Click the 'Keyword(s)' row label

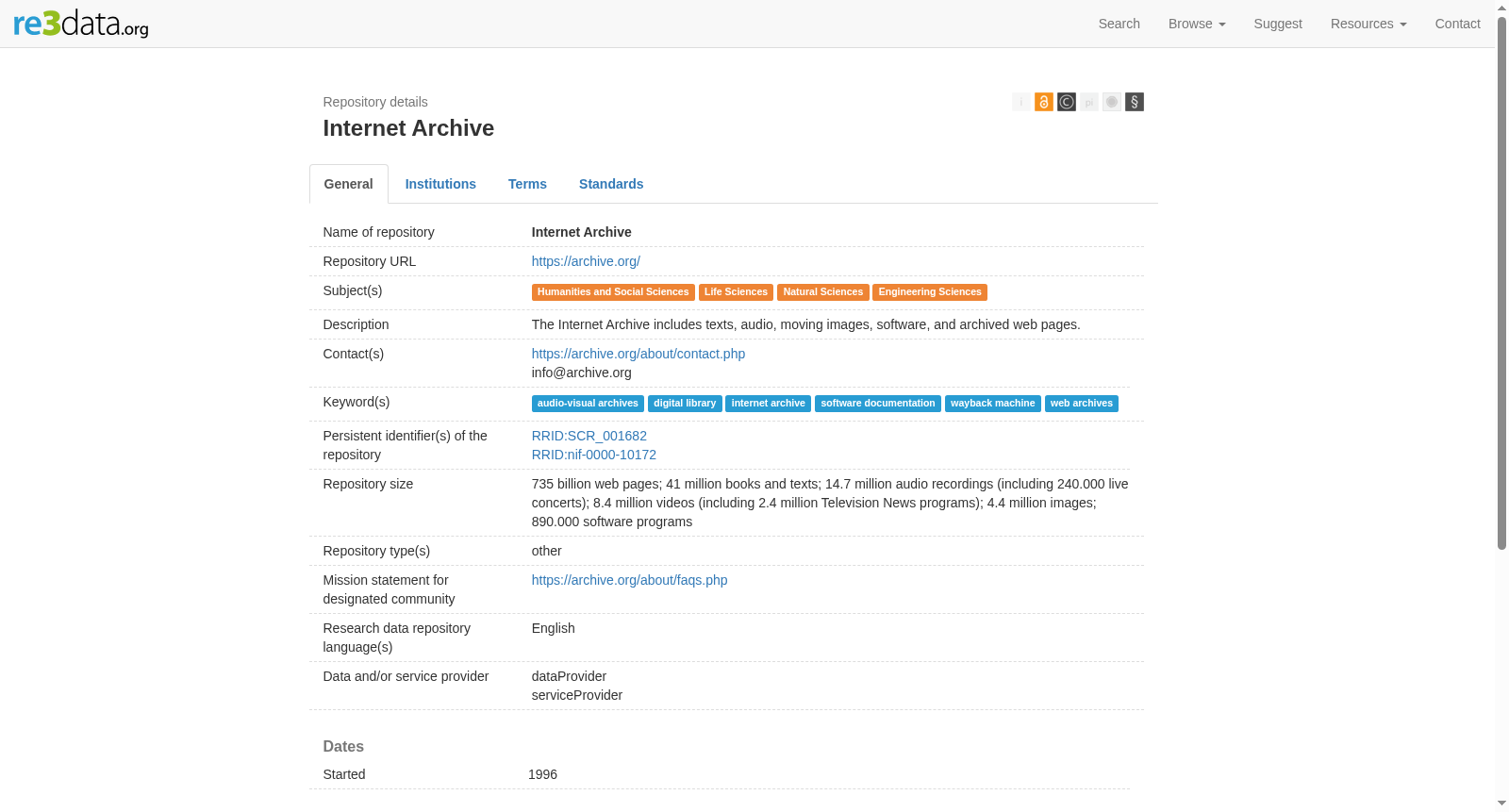[x=357, y=402]
